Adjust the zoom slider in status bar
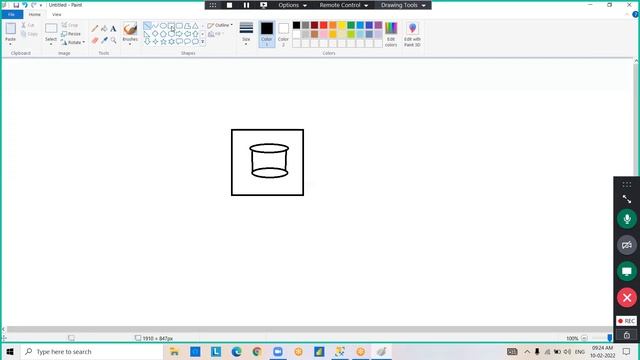Screen dimensions: 640x360 [610, 338]
